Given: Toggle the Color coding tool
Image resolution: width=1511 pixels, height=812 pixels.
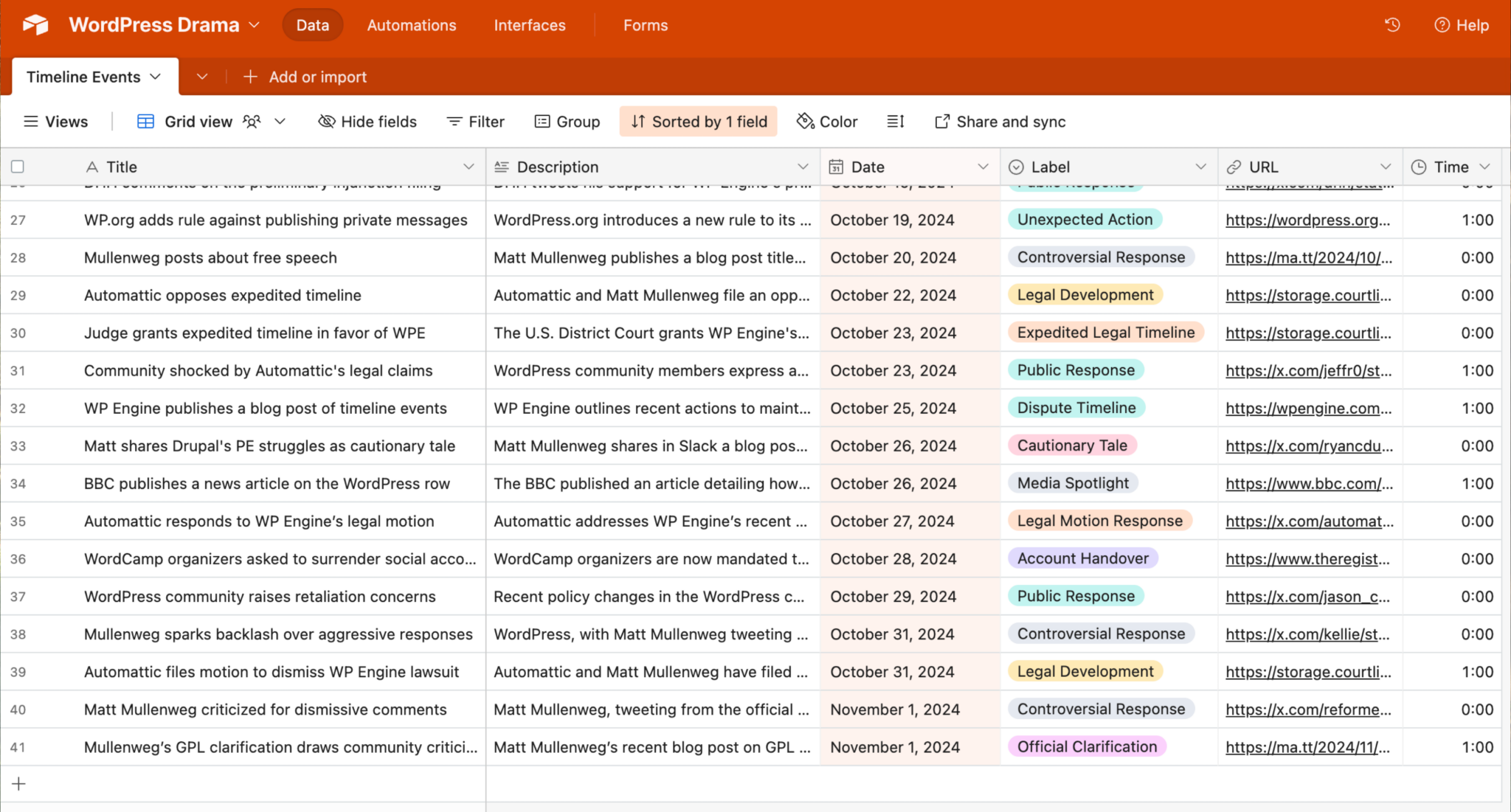Looking at the screenshot, I should (x=828, y=120).
